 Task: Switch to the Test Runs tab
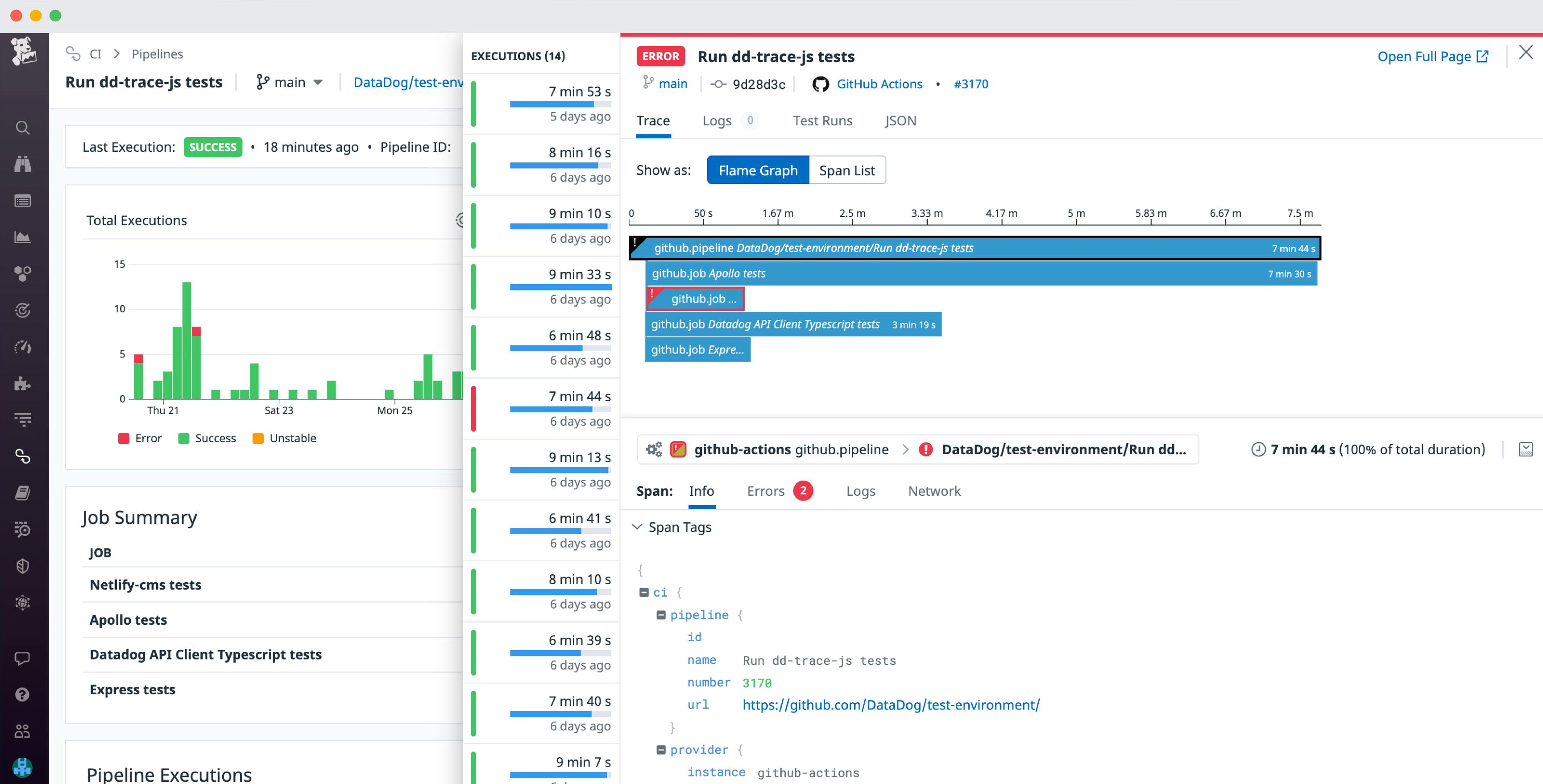point(822,120)
